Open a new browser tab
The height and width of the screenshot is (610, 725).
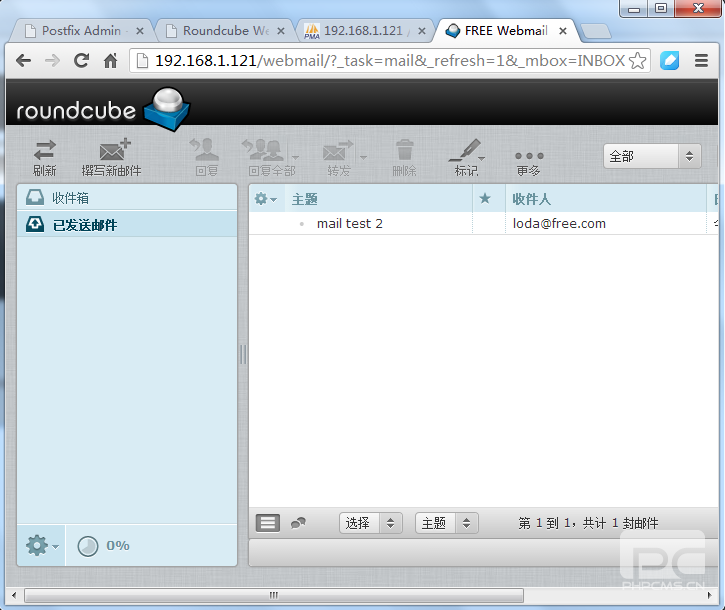point(596,31)
